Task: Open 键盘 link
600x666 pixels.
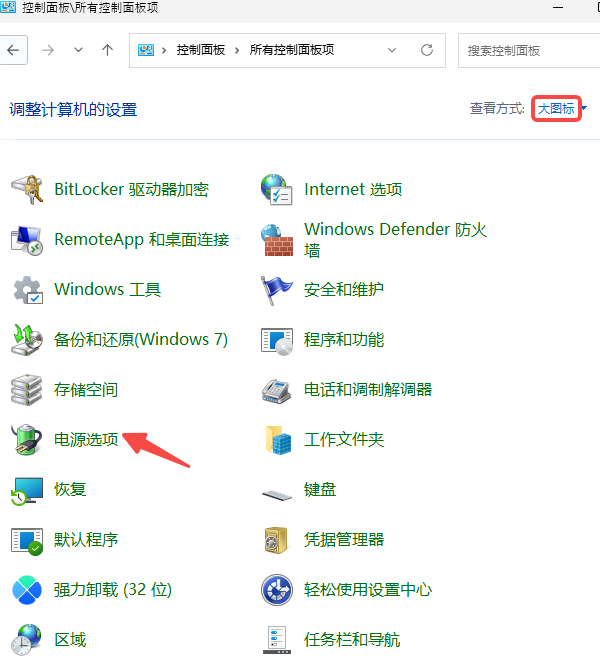Action: tap(320, 490)
